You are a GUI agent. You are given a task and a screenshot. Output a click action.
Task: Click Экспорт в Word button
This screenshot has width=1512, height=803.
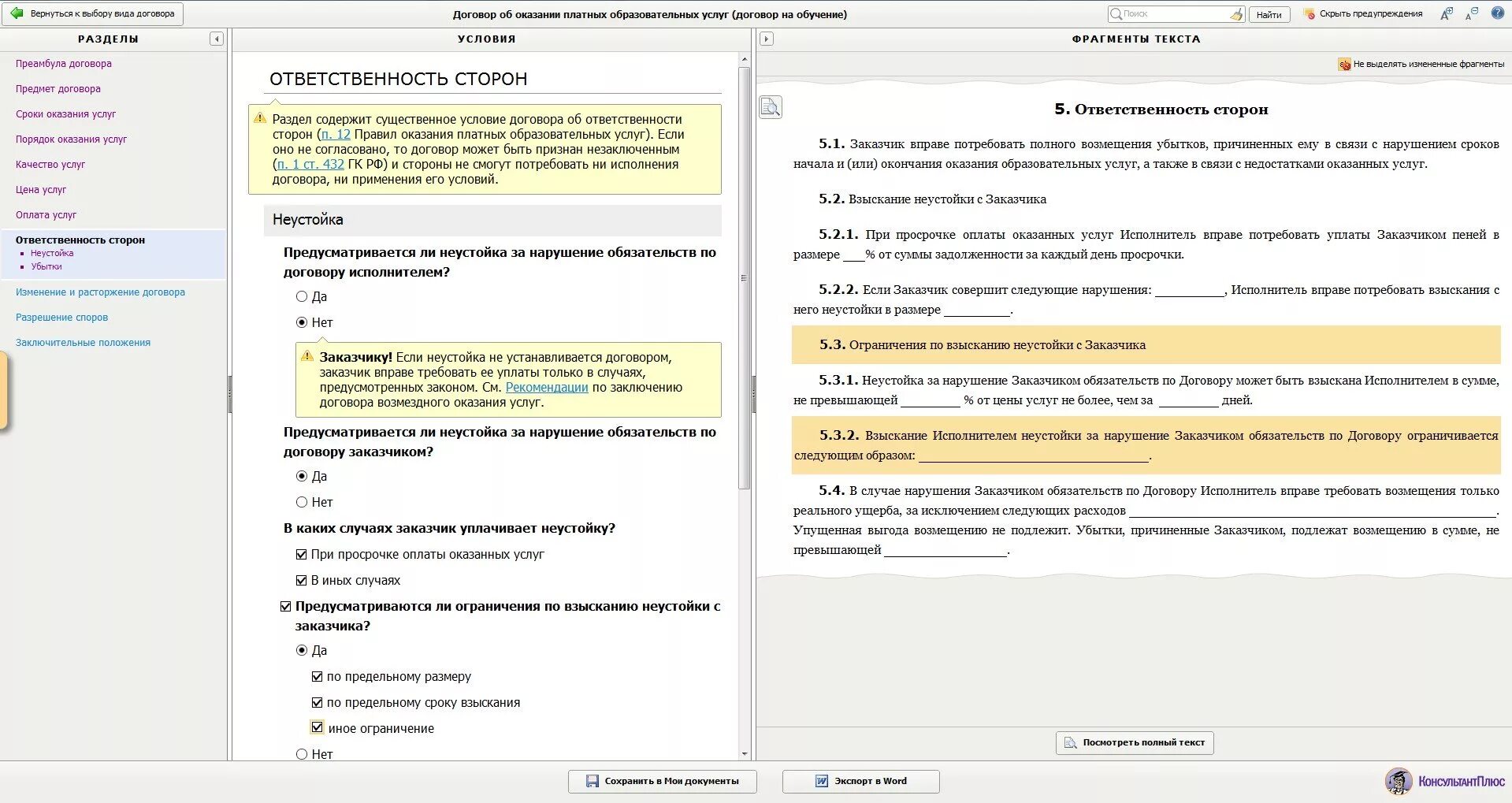[861, 781]
